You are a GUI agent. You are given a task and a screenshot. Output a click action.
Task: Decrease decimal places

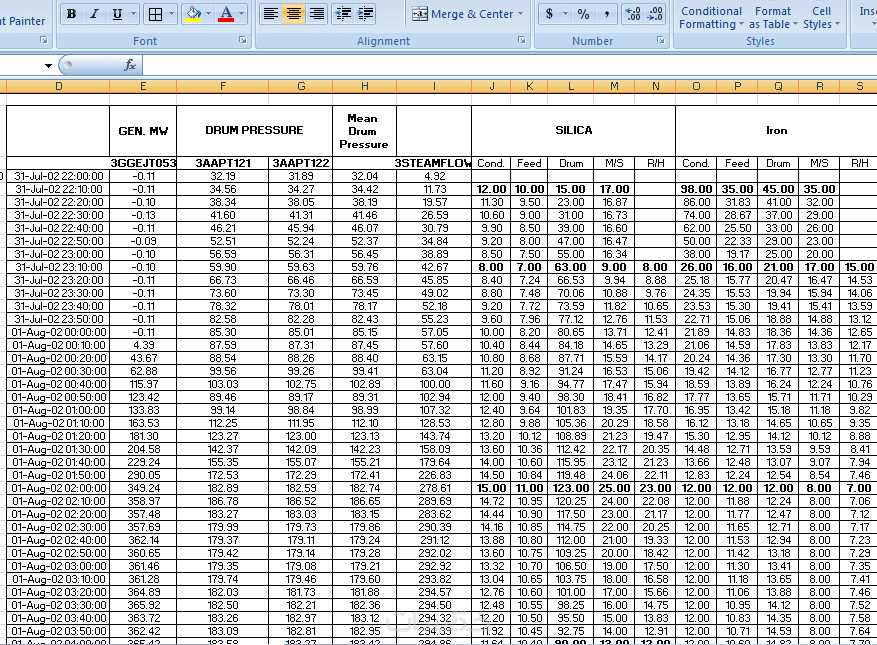coord(654,14)
